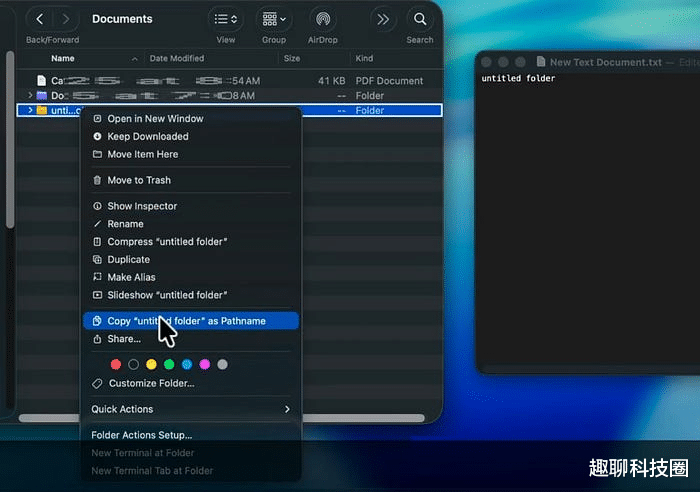Apply the red color tag
Viewport: 700px width, 492px height.
(x=115, y=364)
